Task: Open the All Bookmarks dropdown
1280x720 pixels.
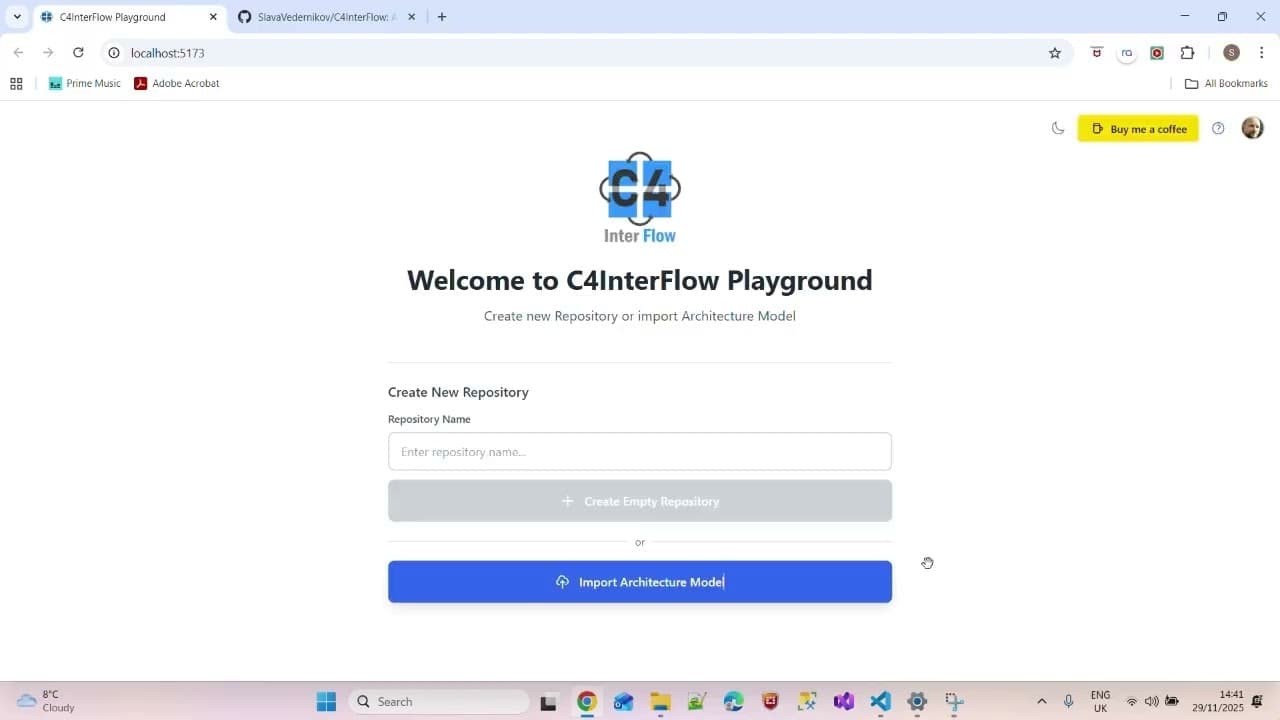Action: [1226, 83]
